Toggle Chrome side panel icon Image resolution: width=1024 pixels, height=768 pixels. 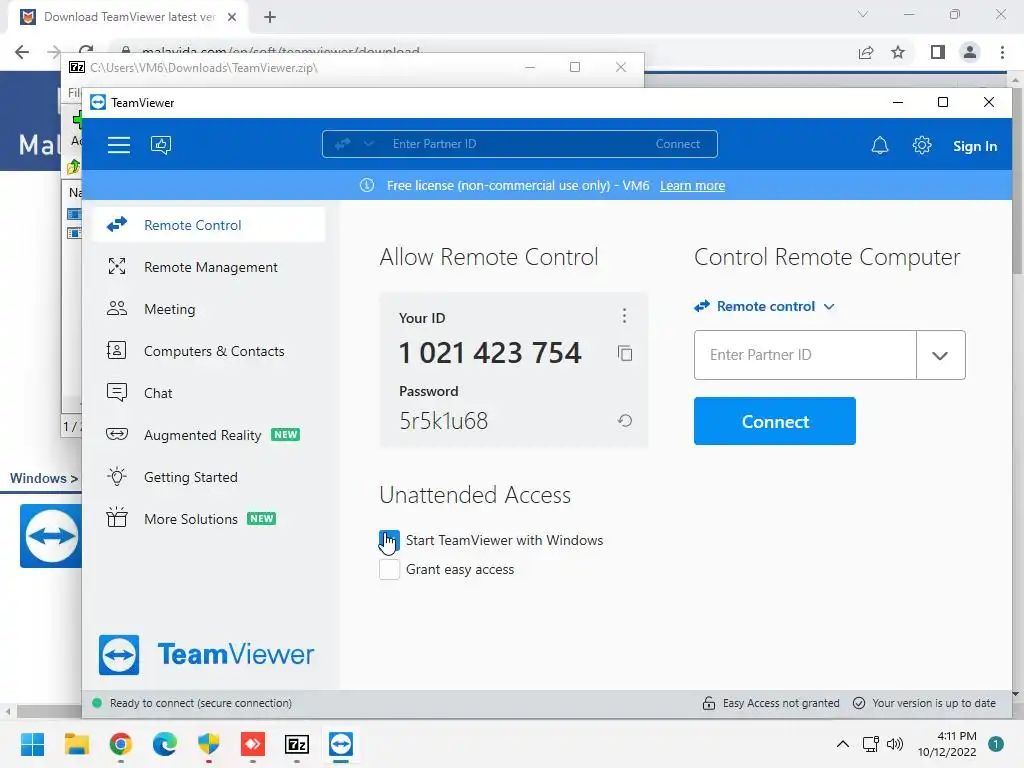[938, 52]
